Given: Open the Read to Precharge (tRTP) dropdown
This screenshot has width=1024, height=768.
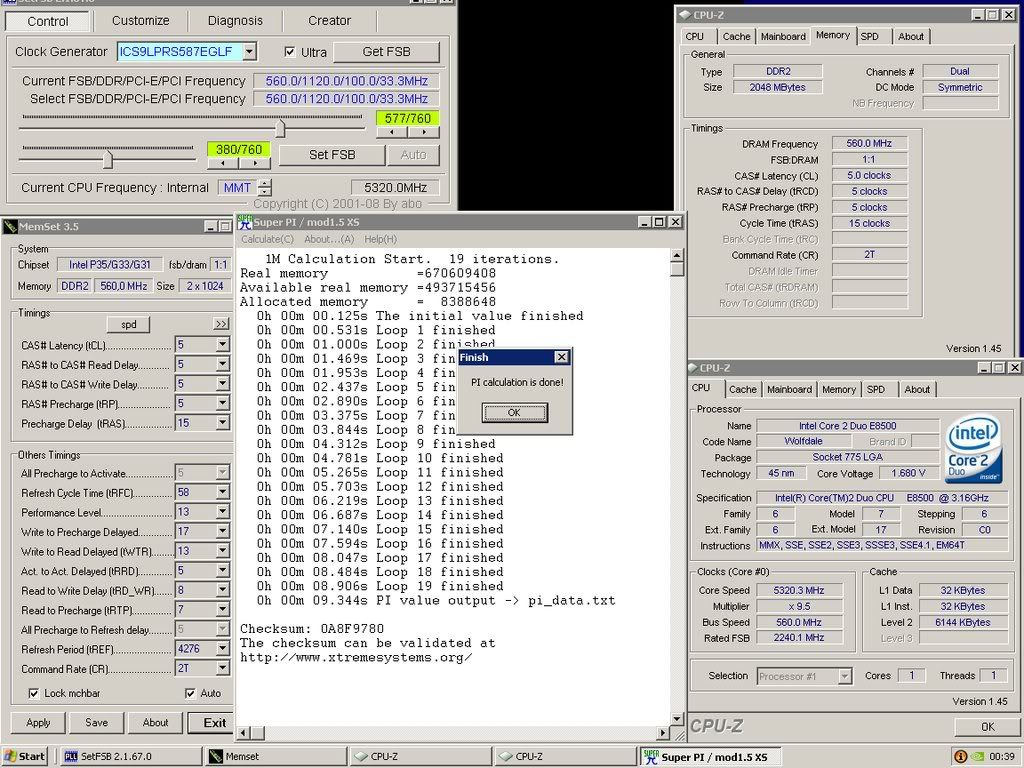Looking at the screenshot, I should pyautogui.click(x=223, y=609).
